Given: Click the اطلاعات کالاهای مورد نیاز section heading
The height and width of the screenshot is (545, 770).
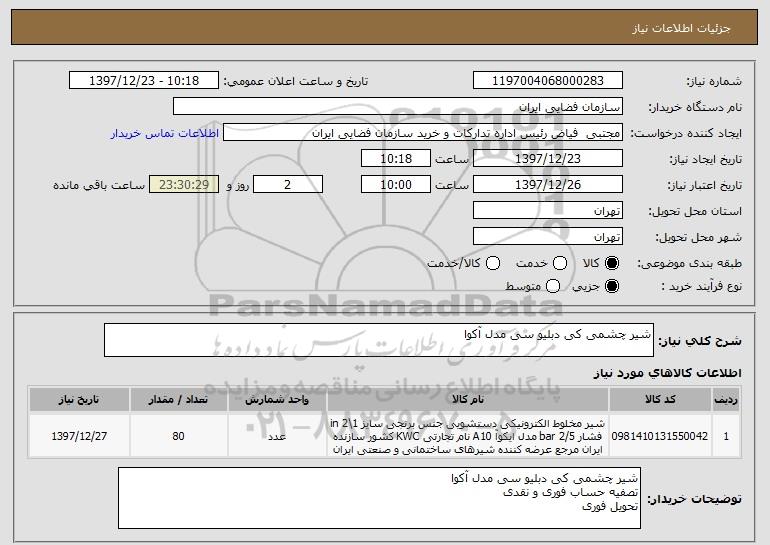Looking at the screenshot, I should pyautogui.click(x=667, y=373).
